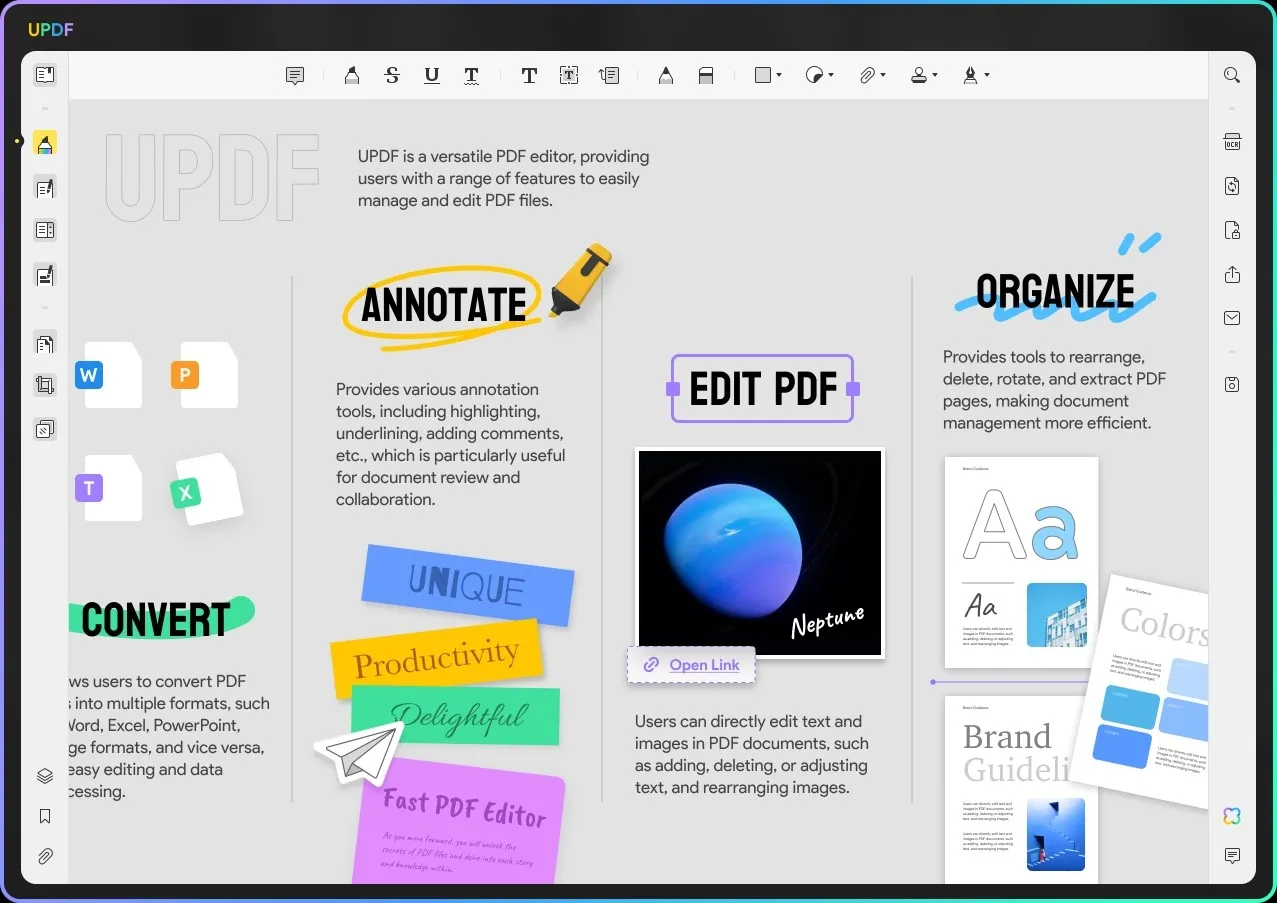Choose the strikethrough text tool
This screenshot has height=903, width=1277.
click(392, 75)
